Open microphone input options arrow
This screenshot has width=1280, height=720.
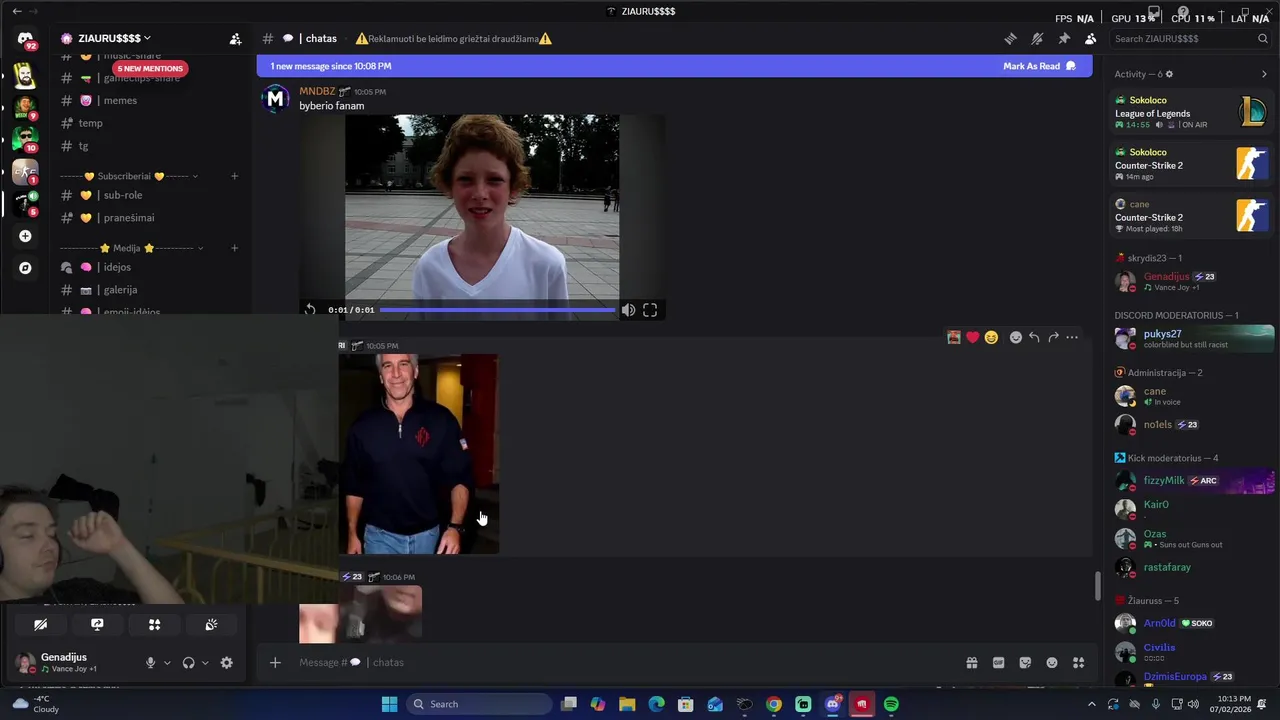(x=167, y=662)
